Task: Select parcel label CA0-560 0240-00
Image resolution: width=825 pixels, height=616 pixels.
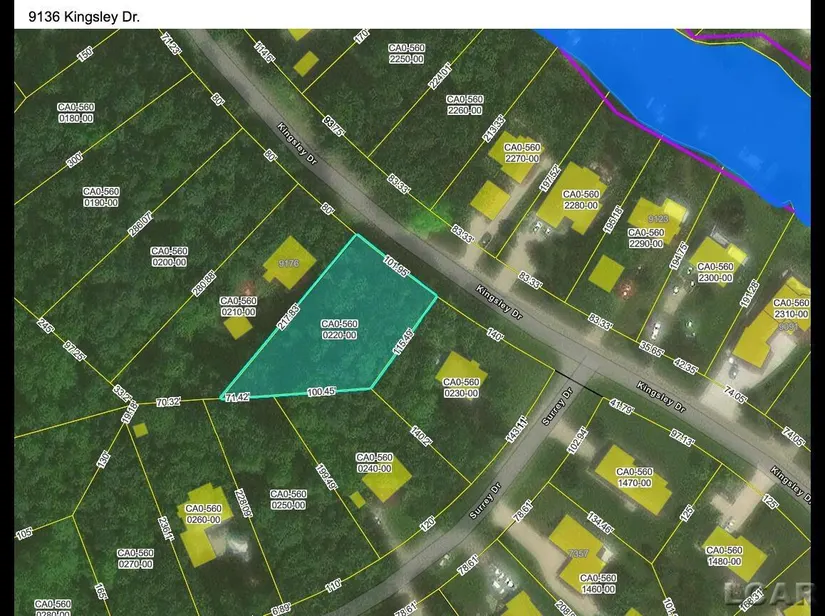Action: tap(377, 463)
